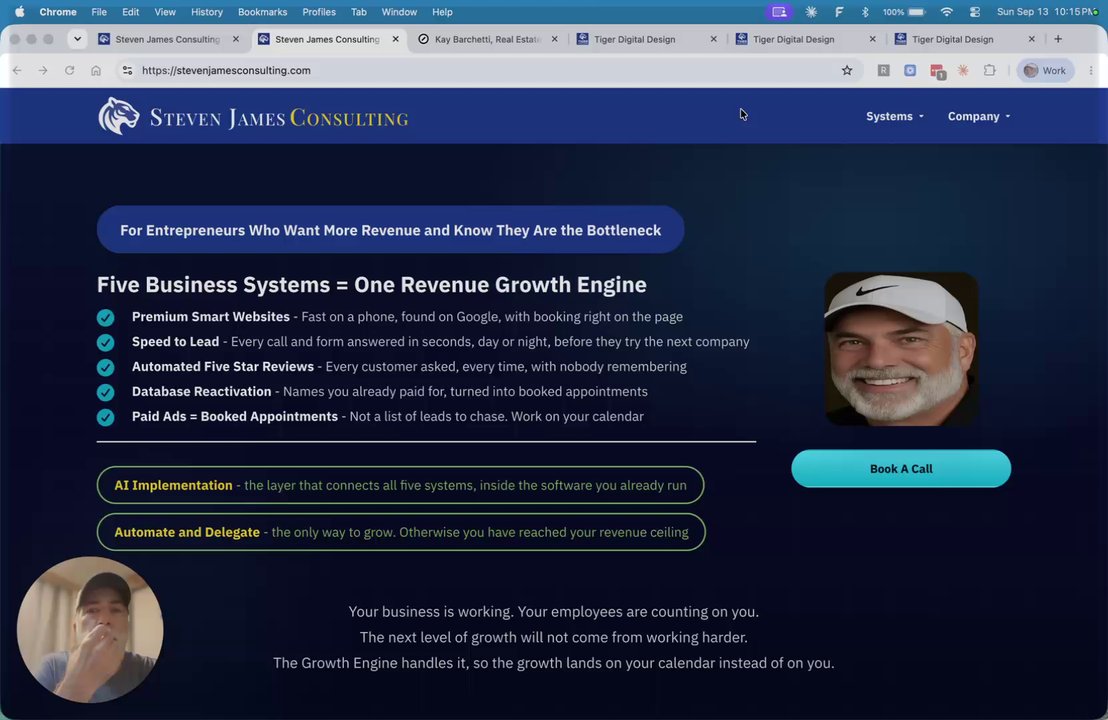Click the Steven James Consulting logo text

point(279,117)
